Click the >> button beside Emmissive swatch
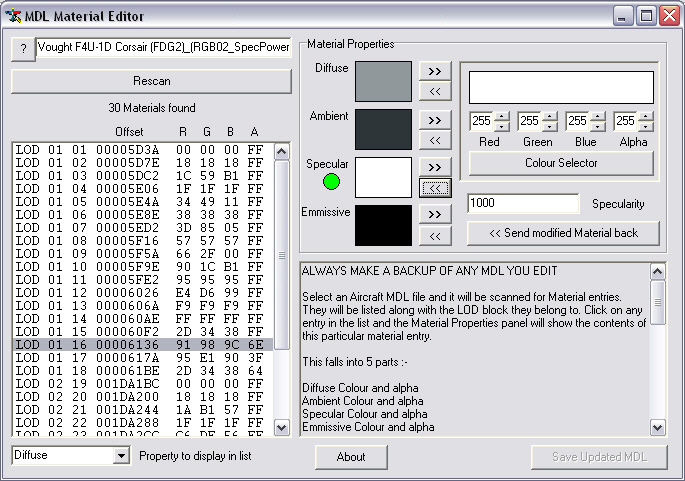The image size is (685, 481). tap(434, 215)
